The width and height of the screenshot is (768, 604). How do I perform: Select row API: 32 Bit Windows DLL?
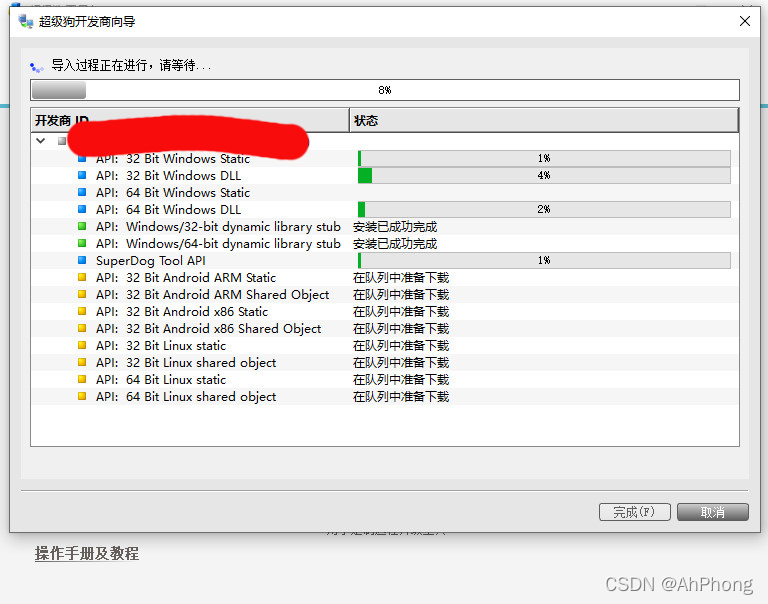(385, 175)
